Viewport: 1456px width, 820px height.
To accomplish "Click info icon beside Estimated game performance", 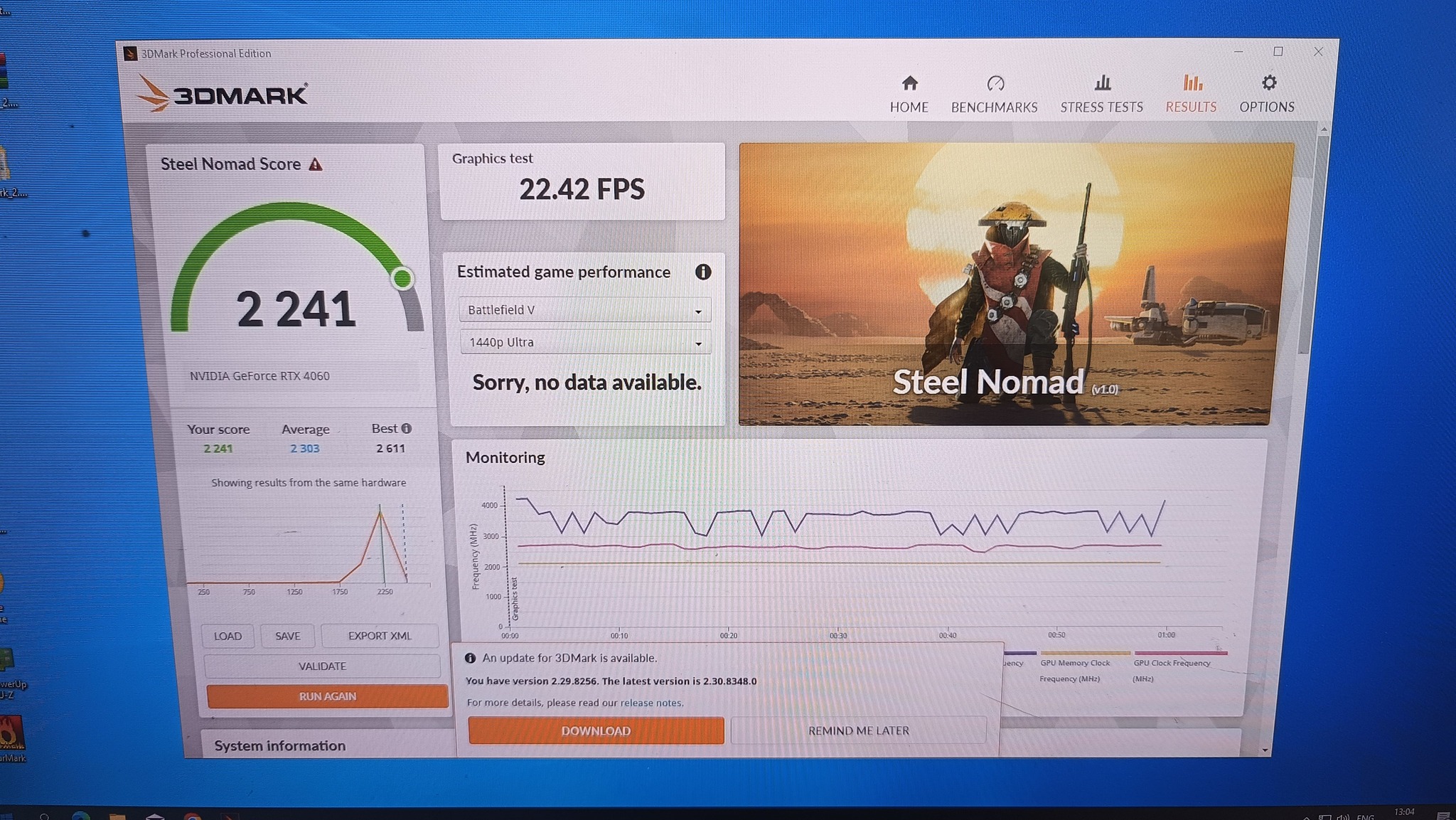I will pyautogui.click(x=702, y=272).
